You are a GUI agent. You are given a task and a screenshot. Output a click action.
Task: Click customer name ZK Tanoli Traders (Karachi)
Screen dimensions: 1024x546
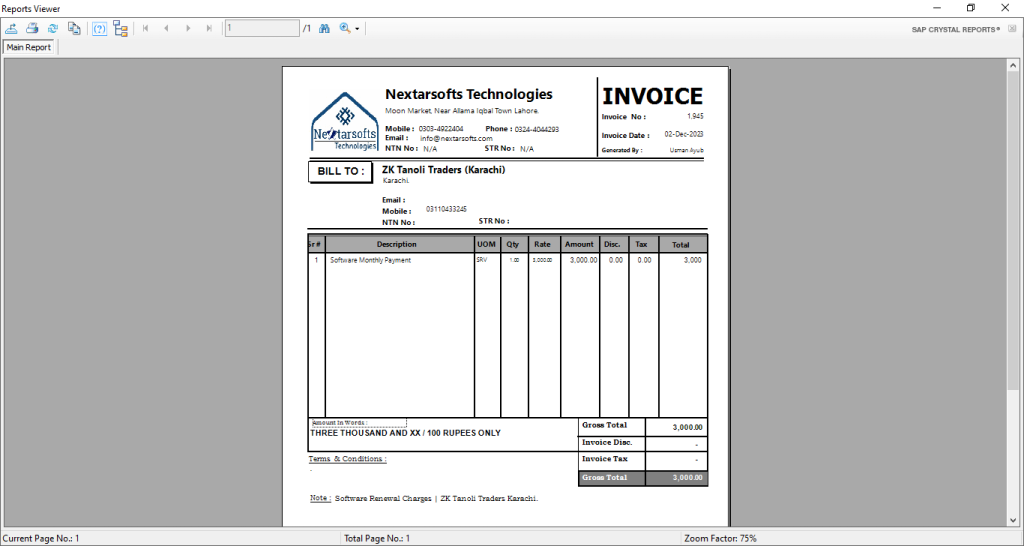click(x=443, y=170)
